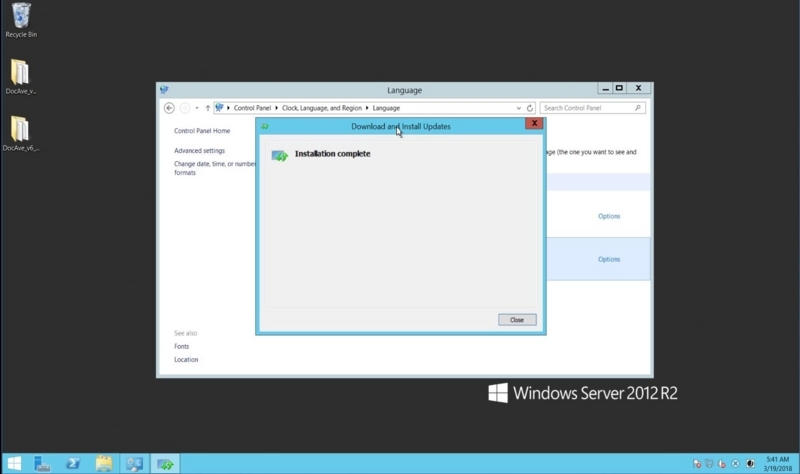Click the updates dialog title icon
Viewport: 800px width, 474px height.
click(x=264, y=126)
